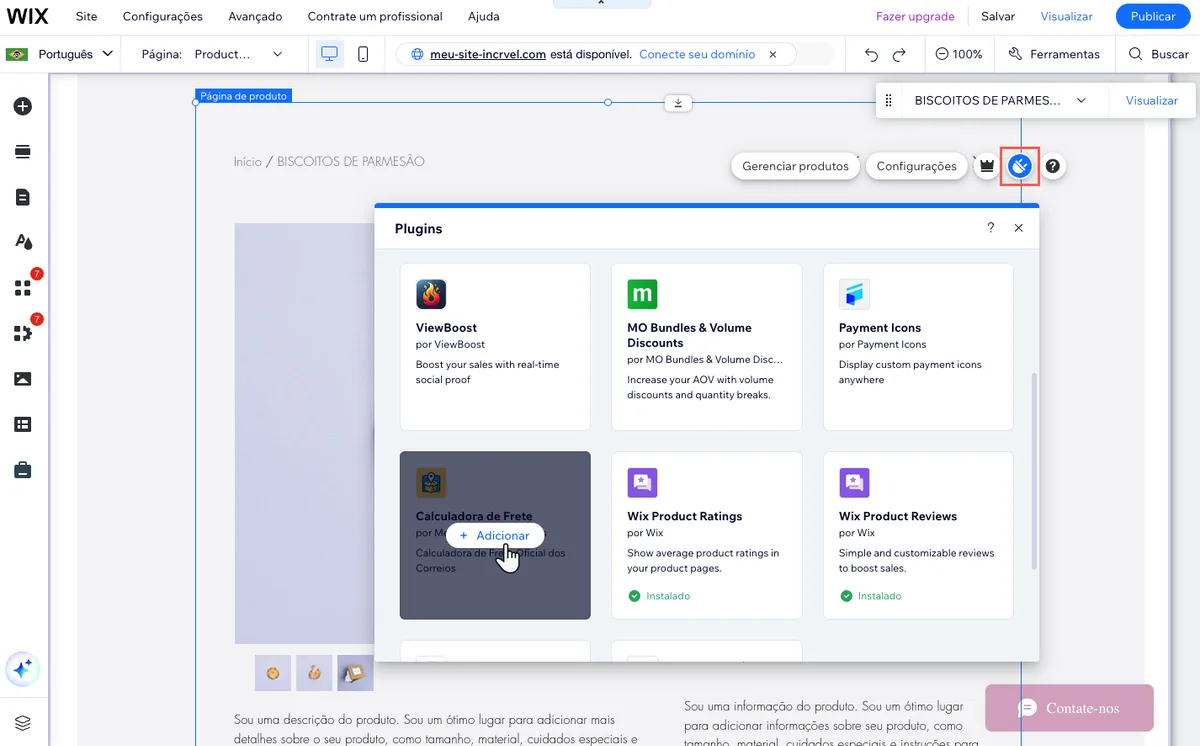Click the top center collapse handle

601,4
